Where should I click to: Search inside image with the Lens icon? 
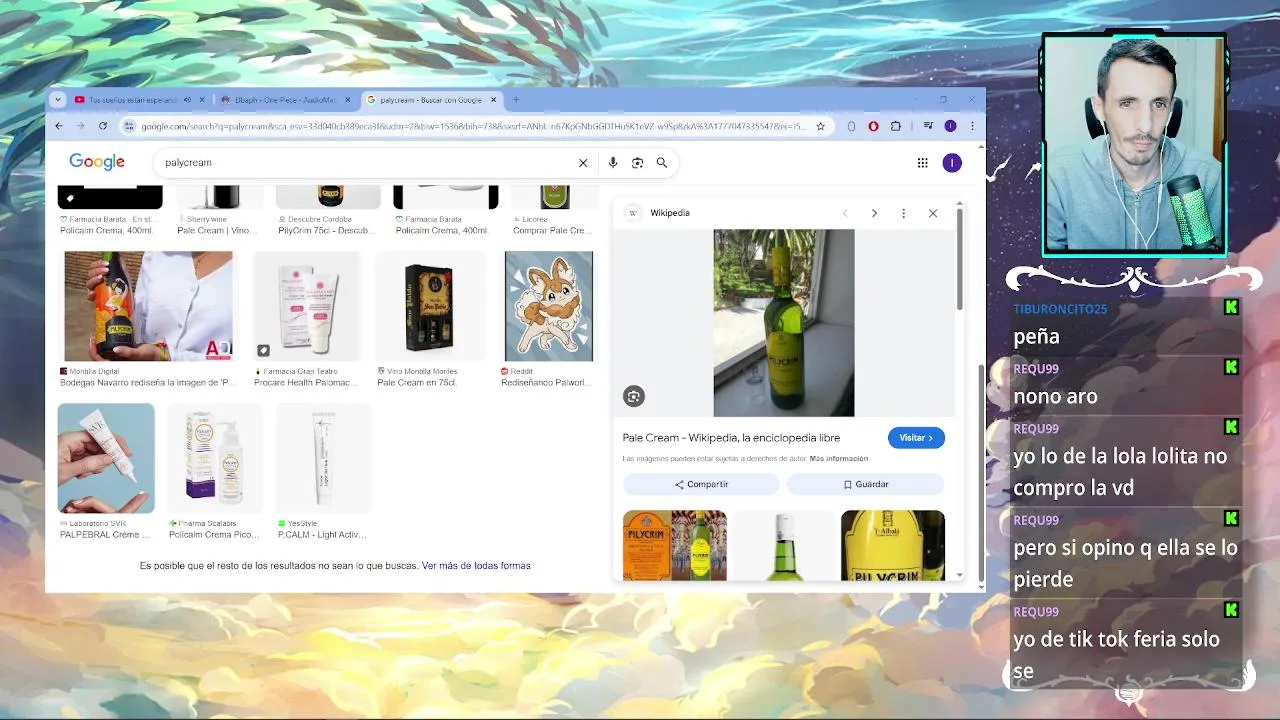(x=633, y=397)
